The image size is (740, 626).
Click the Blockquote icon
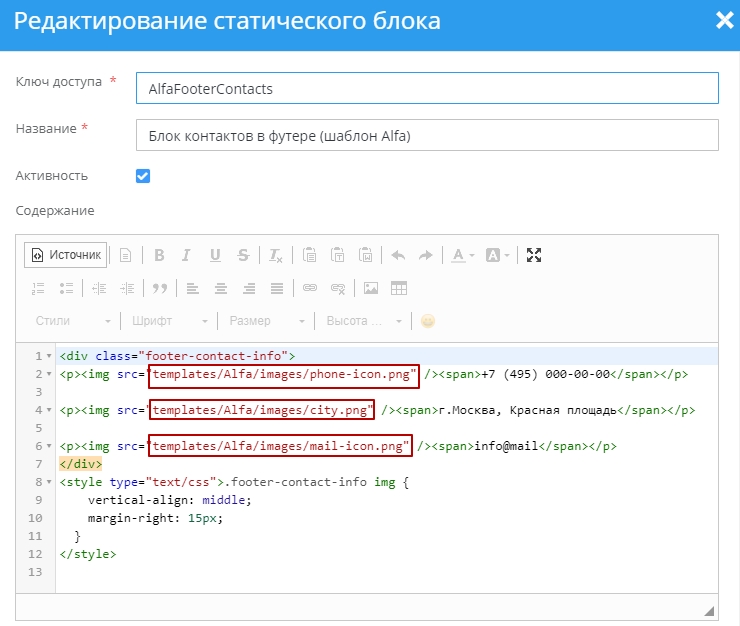(158, 288)
